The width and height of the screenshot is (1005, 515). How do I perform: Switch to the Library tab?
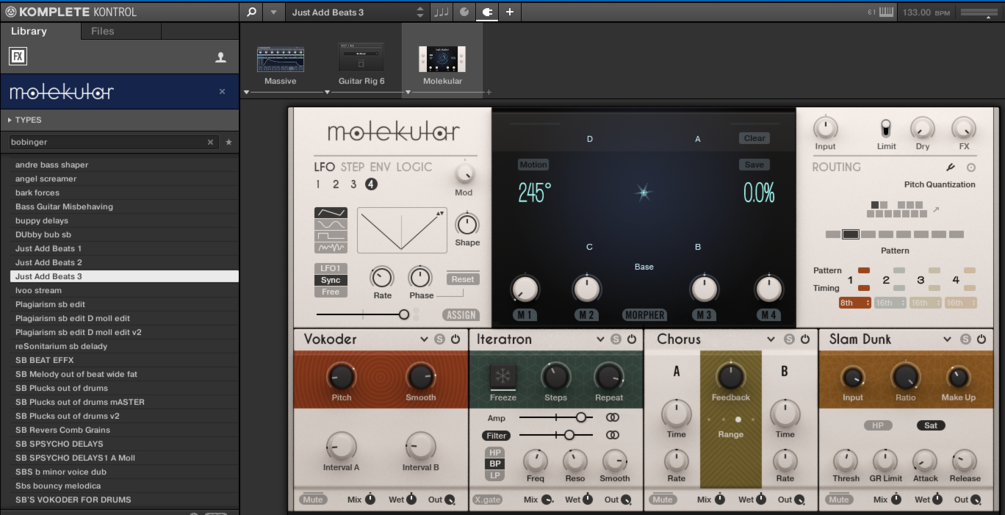pos(40,31)
